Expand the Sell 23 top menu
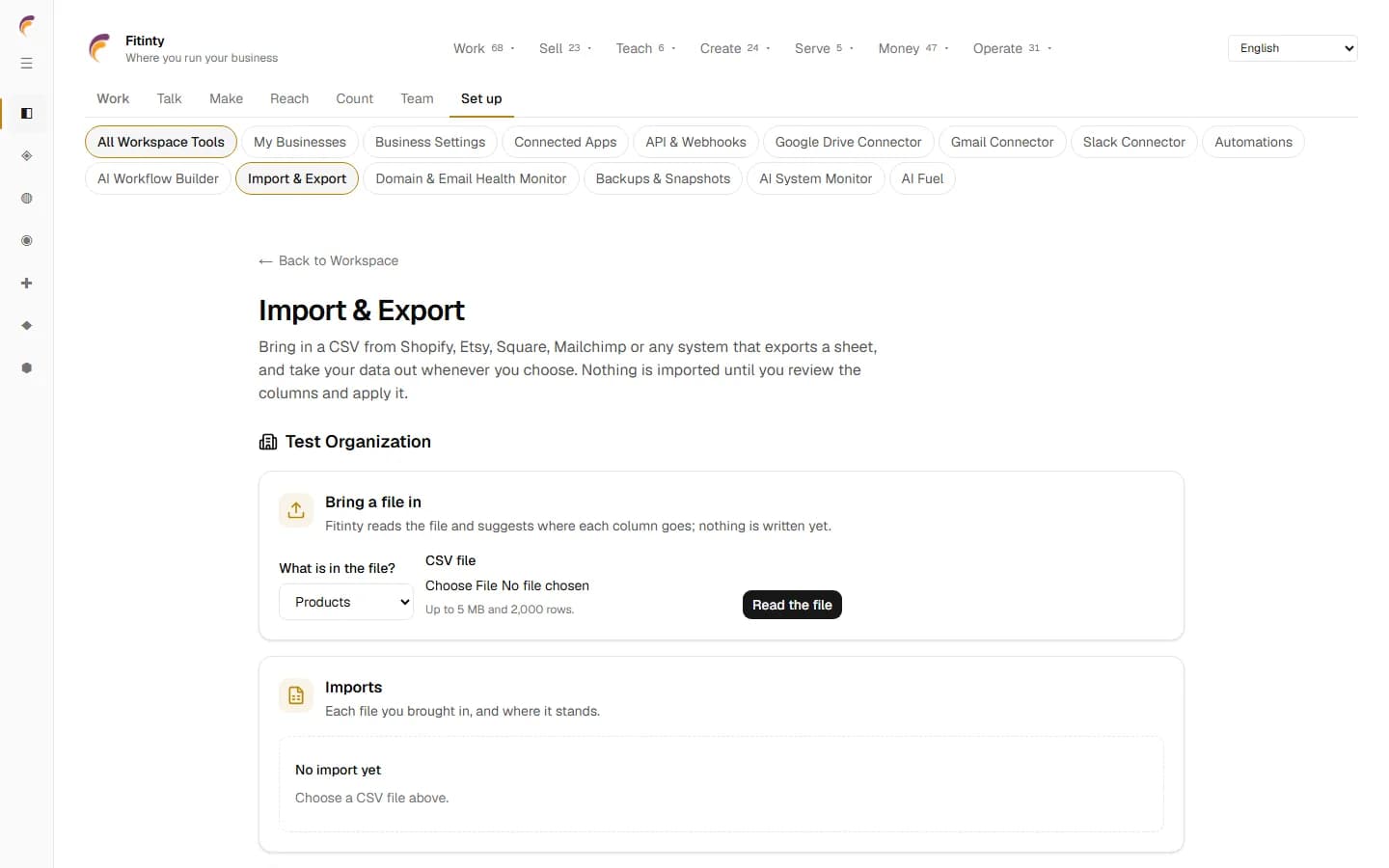The width and height of the screenshot is (1389, 868). [x=565, y=48]
